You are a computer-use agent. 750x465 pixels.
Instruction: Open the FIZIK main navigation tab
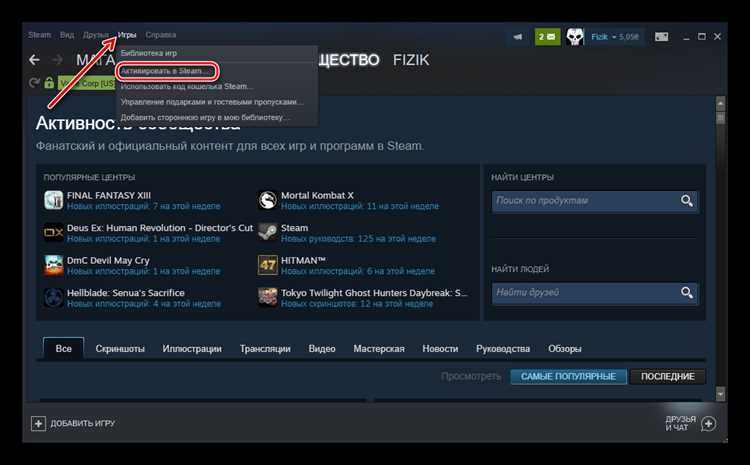pyautogui.click(x=411, y=60)
